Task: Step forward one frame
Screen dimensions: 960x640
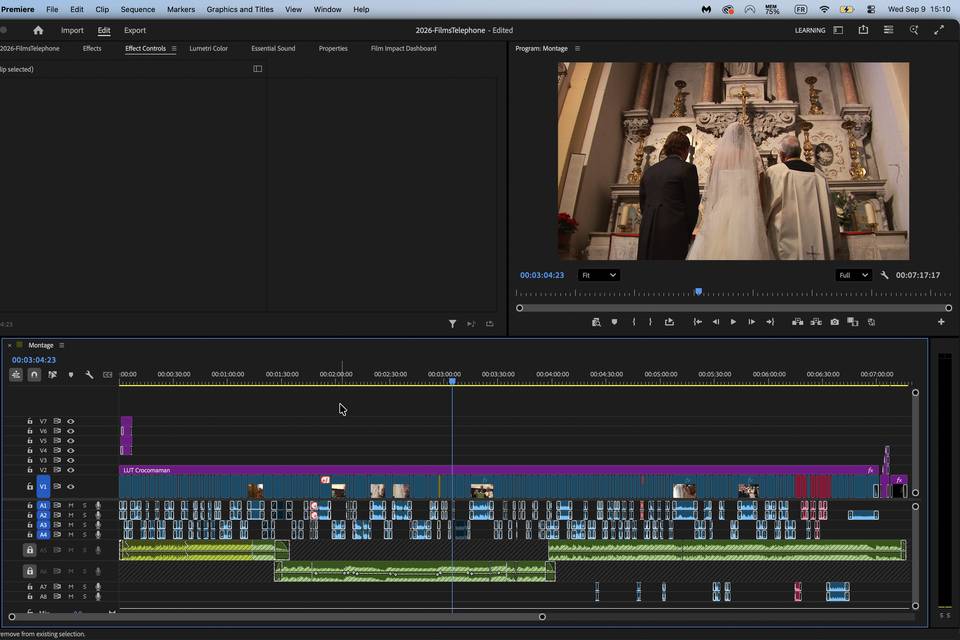Action: coord(751,322)
